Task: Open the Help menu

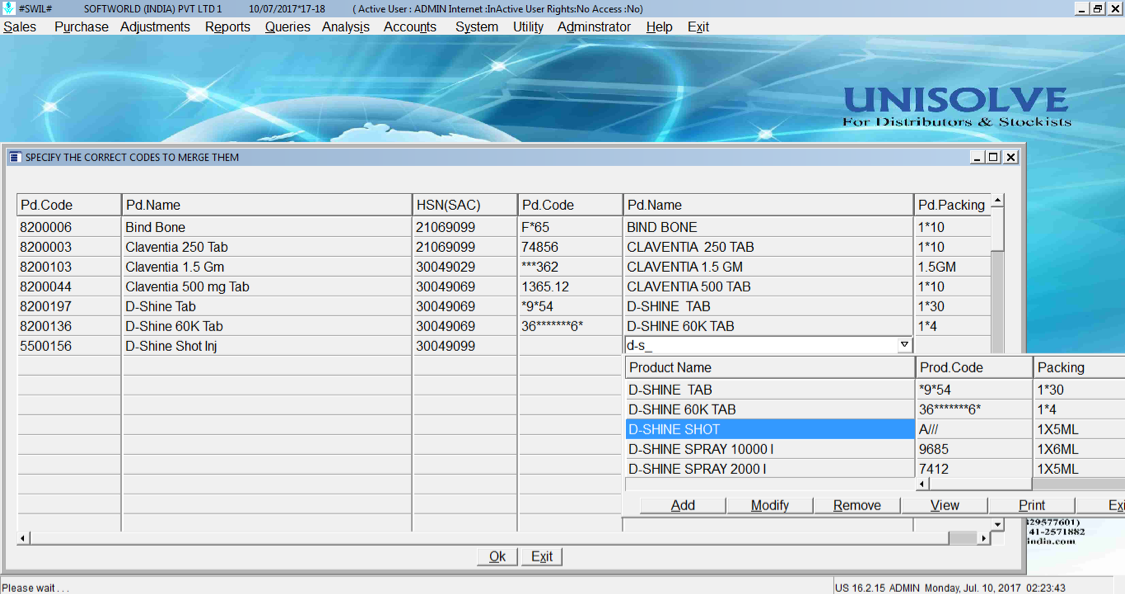Action: click(x=659, y=27)
